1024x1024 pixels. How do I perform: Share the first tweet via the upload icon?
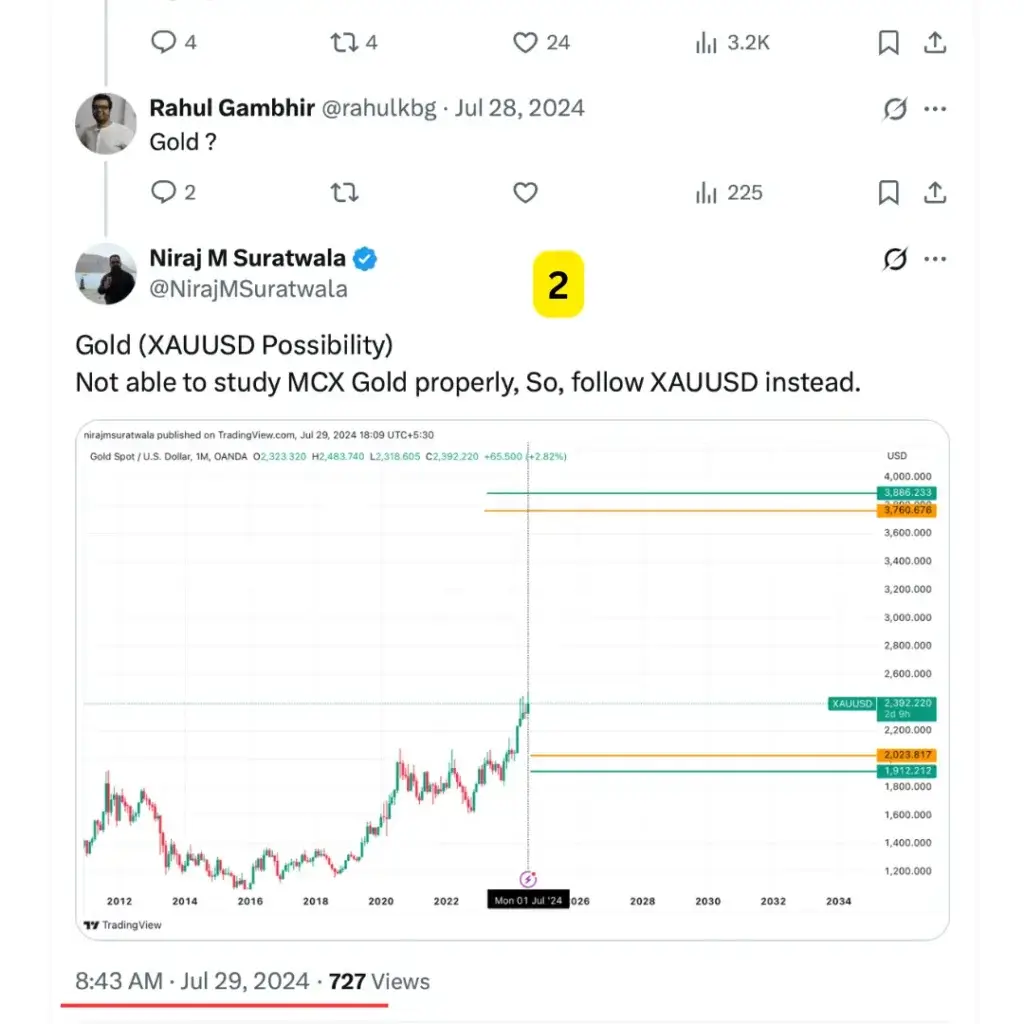935,42
